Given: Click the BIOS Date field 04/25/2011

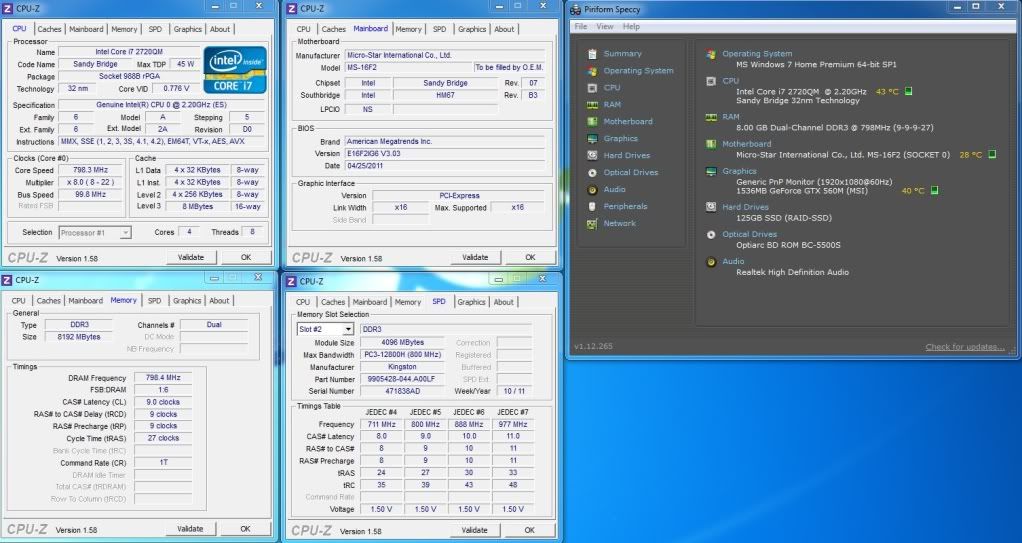Looking at the screenshot, I should point(445,166).
